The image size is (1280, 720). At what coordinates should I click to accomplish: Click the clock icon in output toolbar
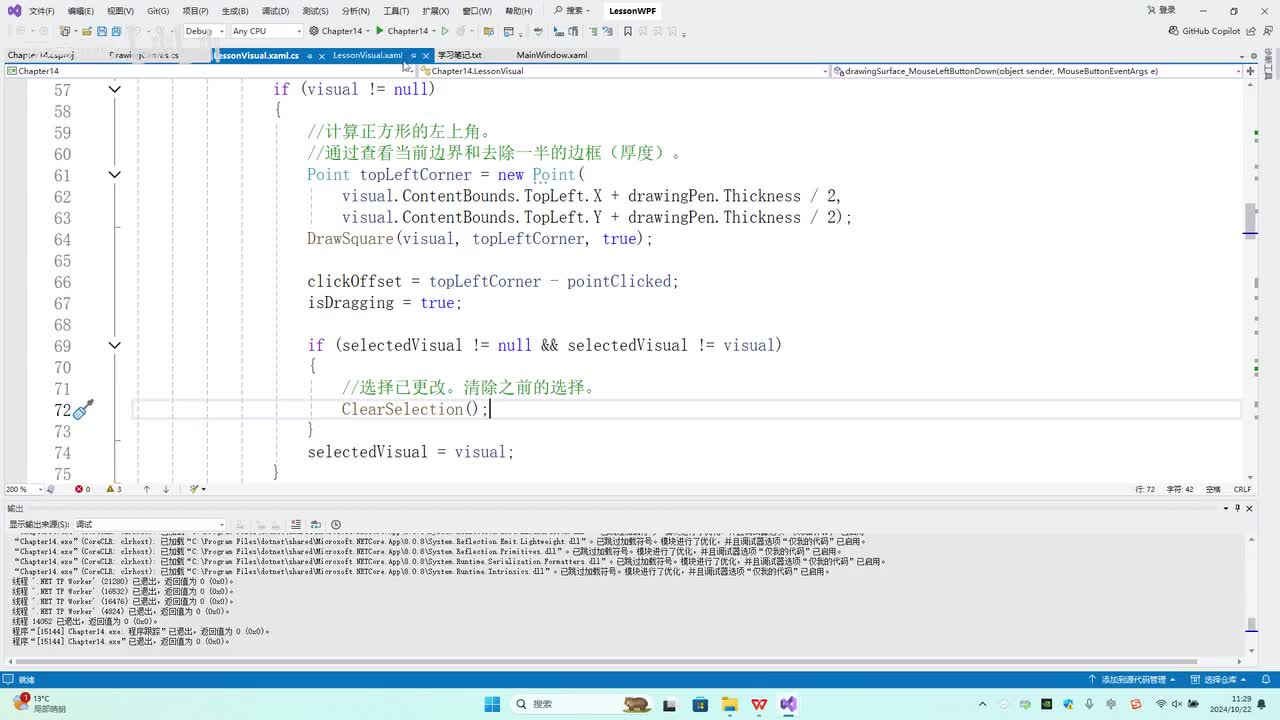click(336, 524)
